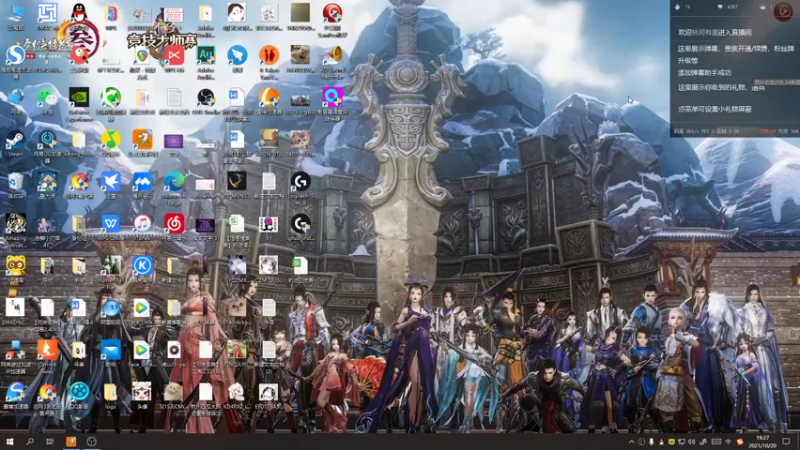The width and height of the screenshot is (800, 450).
Task: Open the logs folder
Action: [x=111, y=393]
